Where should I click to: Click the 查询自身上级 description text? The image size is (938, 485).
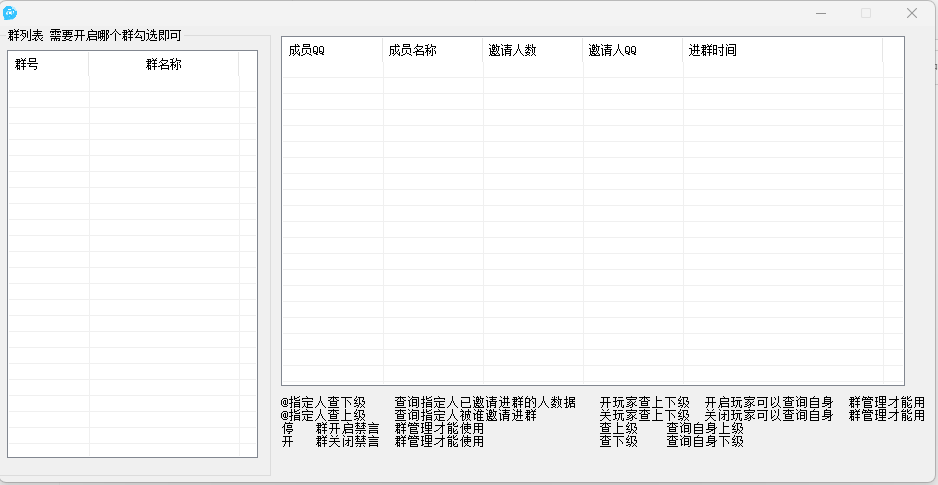[x=704, y=428]
